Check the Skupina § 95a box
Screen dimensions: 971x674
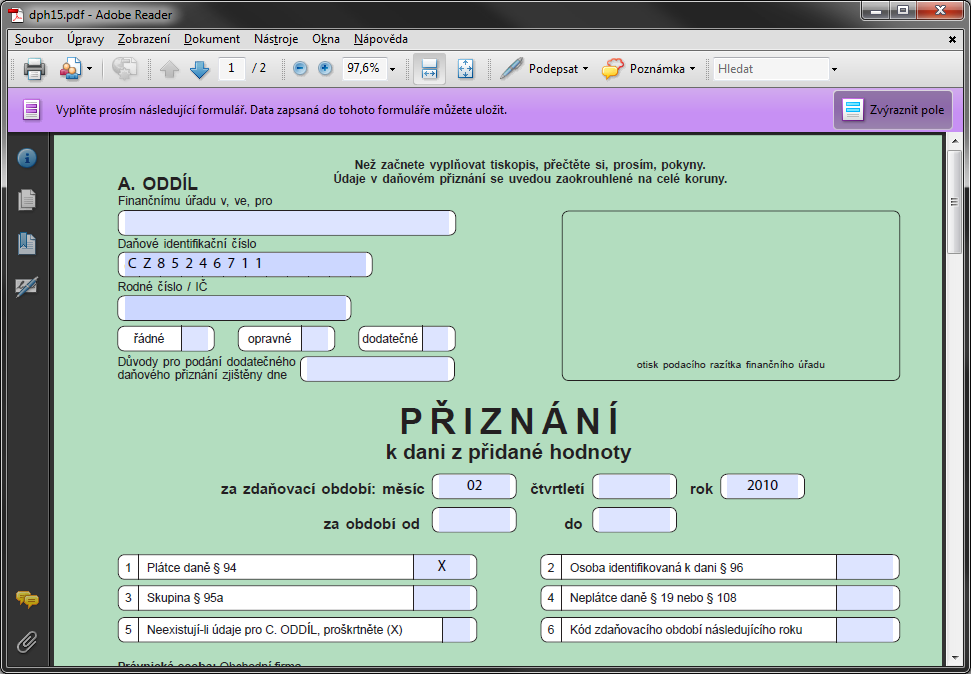coord(444,598)
